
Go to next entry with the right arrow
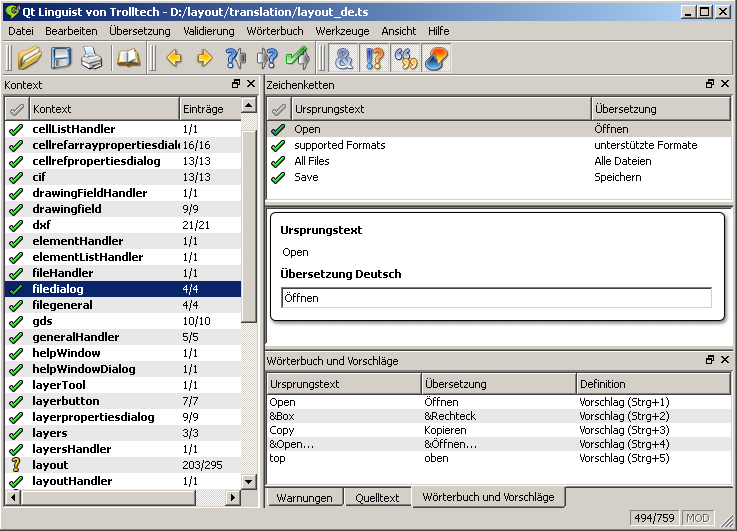tap(204, 59)
